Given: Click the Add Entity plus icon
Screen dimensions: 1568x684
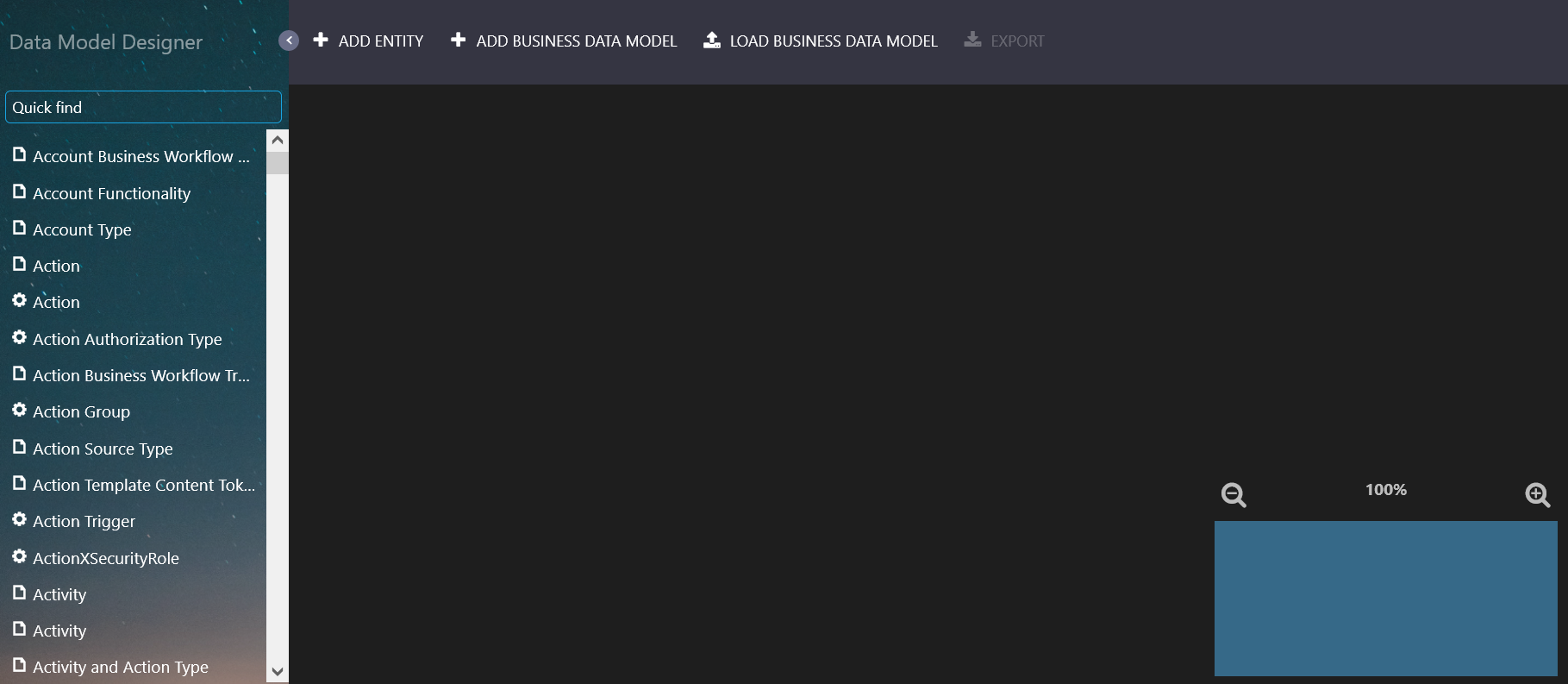Looking at the screenshot, I should 321,41.
